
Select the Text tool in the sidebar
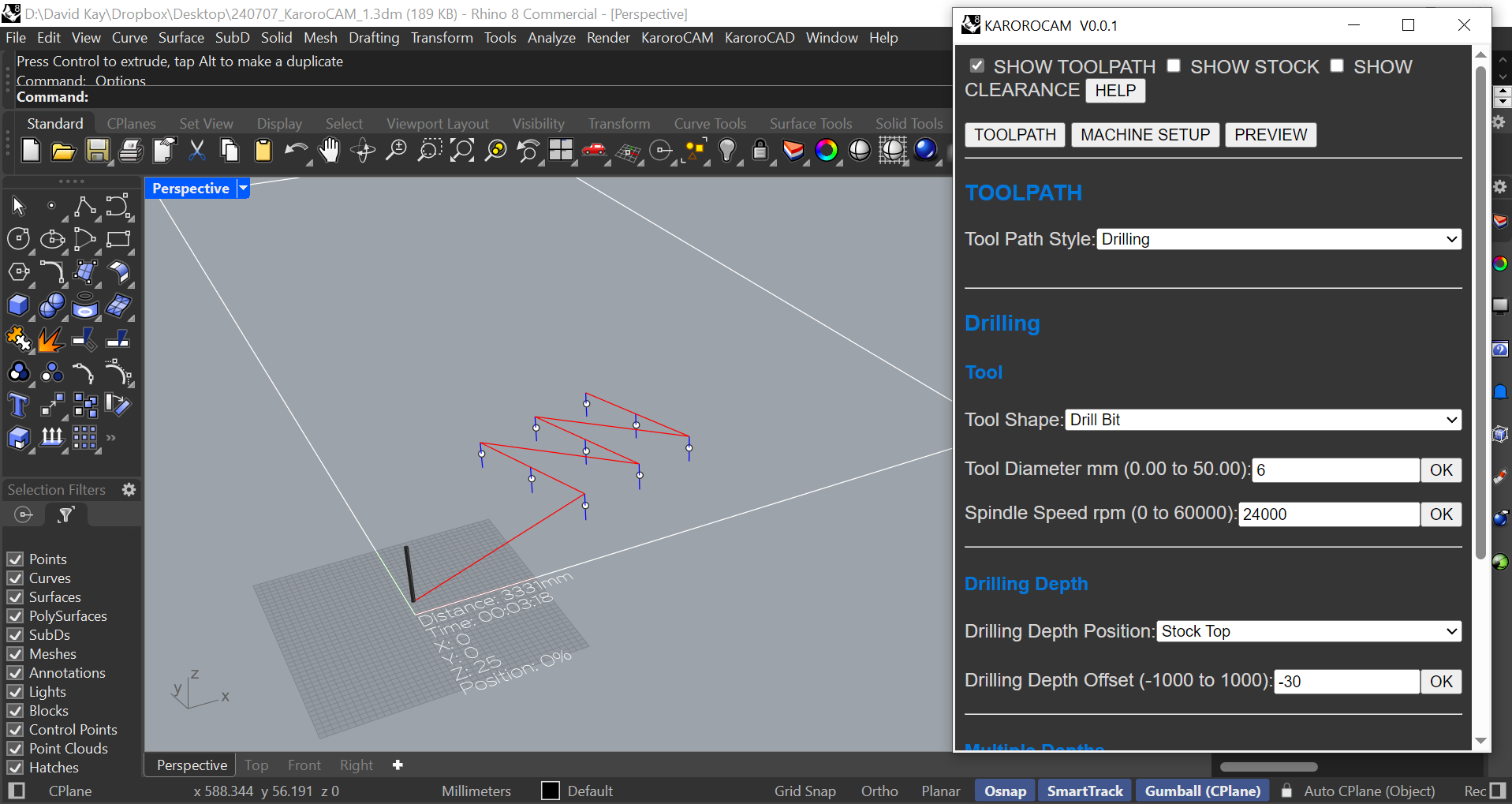pyautogui.click(x=19, y=405)
